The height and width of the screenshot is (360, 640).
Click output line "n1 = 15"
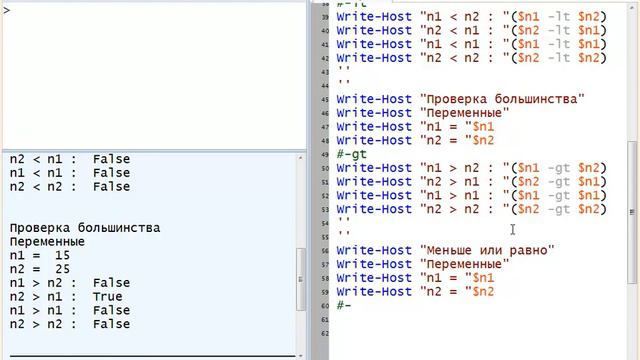(40, 256)
